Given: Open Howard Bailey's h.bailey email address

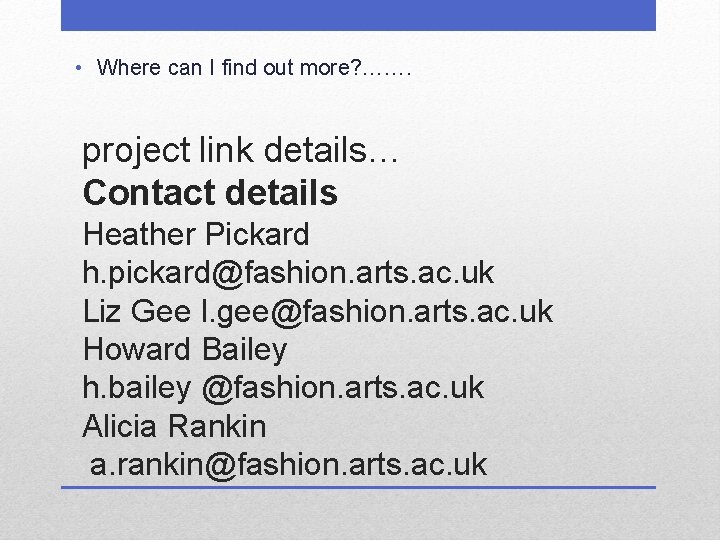Looking at the screenshot, I should (283, 387).
